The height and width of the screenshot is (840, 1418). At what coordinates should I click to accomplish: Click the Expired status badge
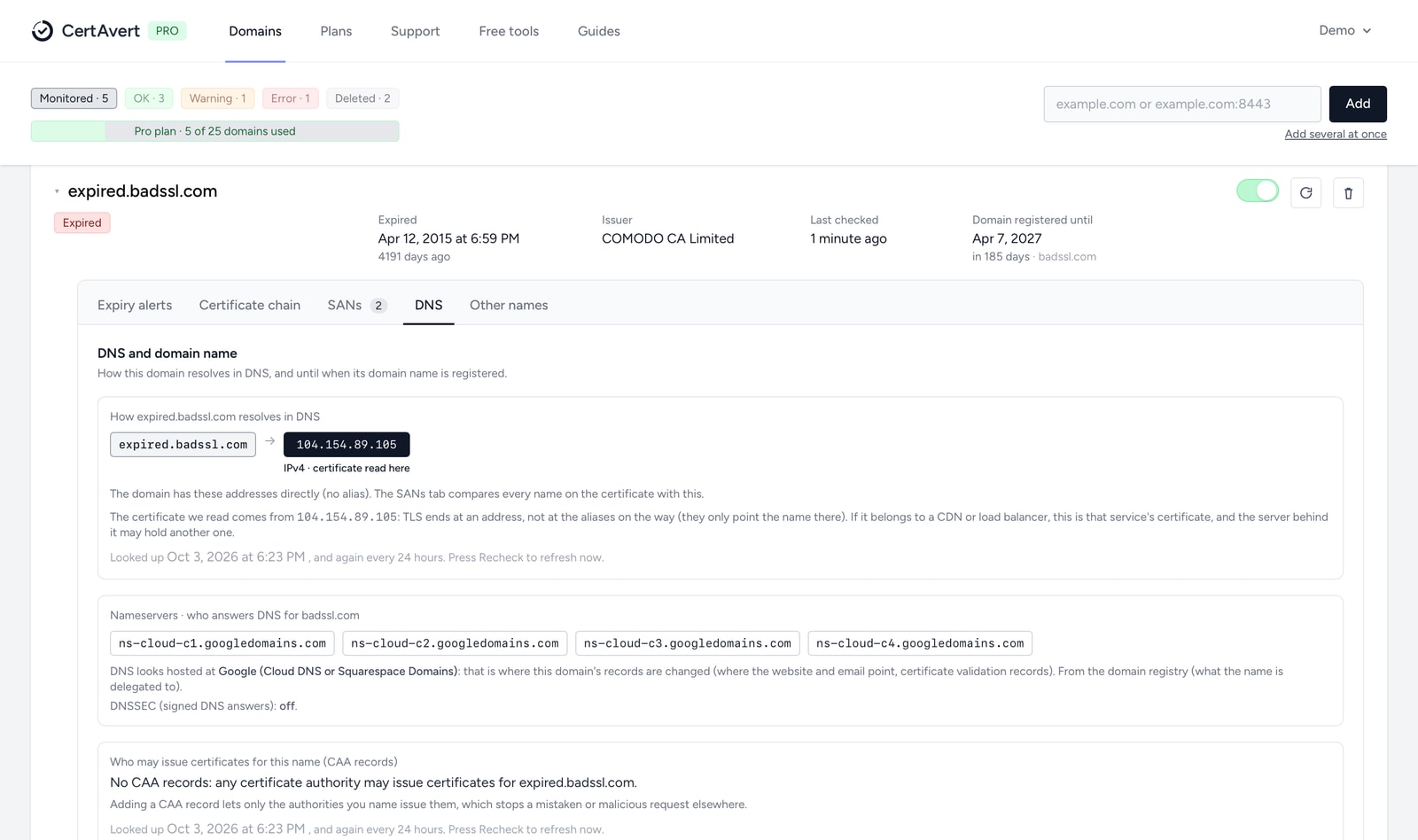(82, 222)
